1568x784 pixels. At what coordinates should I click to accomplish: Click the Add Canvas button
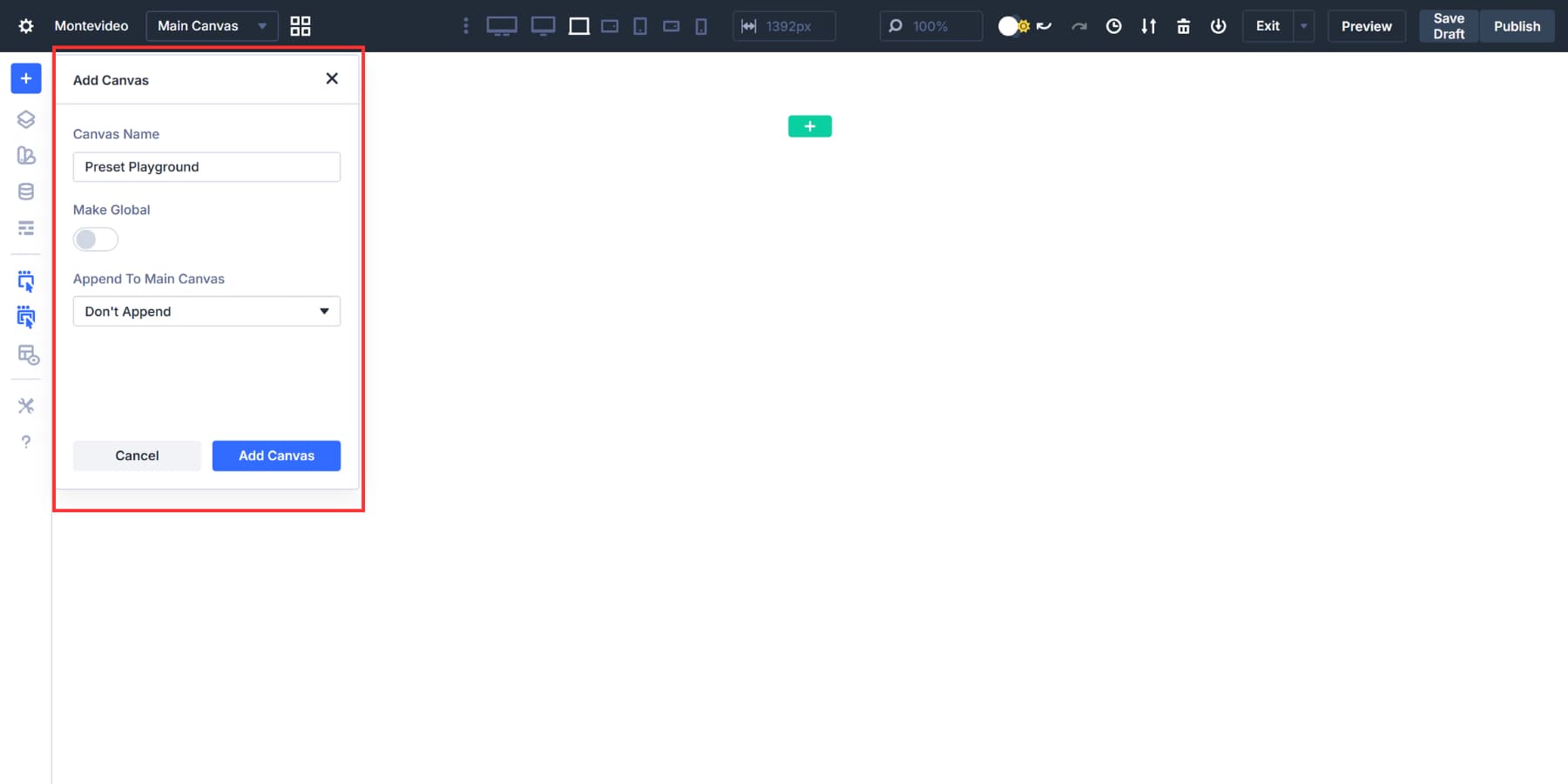tap(275, 455)
